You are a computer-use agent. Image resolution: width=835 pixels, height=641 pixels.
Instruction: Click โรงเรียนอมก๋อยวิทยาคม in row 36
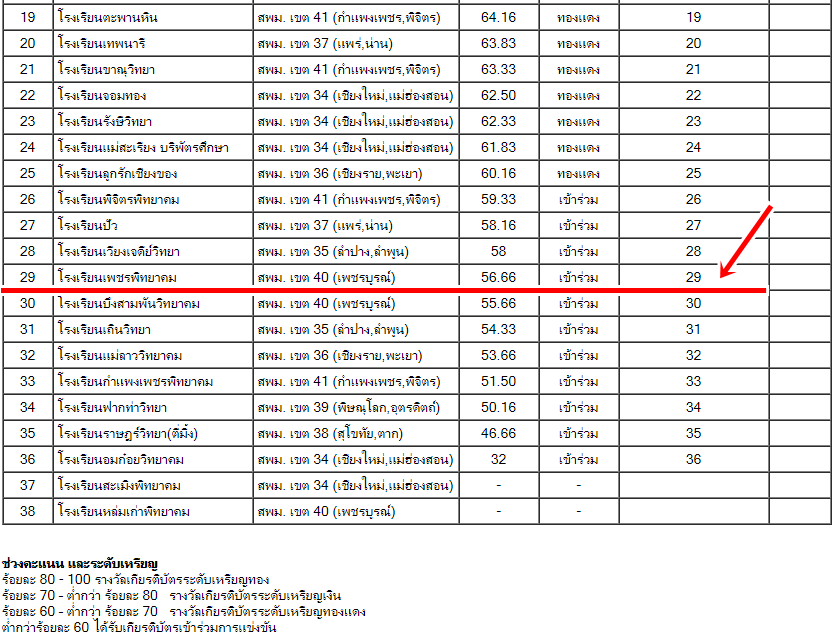tap(119, 459)
